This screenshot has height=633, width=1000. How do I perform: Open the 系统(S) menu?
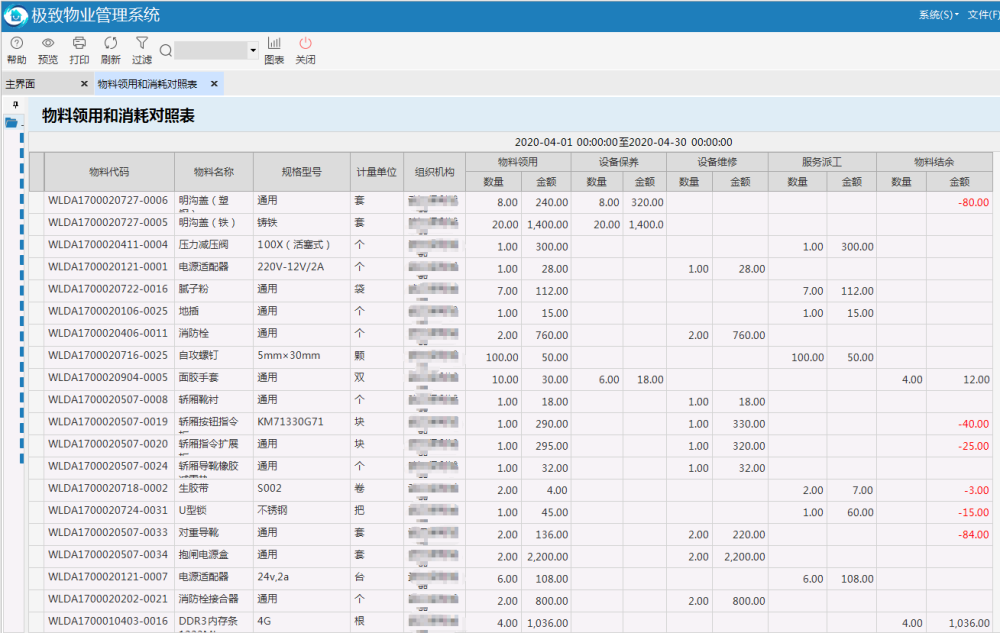[938, 15]
